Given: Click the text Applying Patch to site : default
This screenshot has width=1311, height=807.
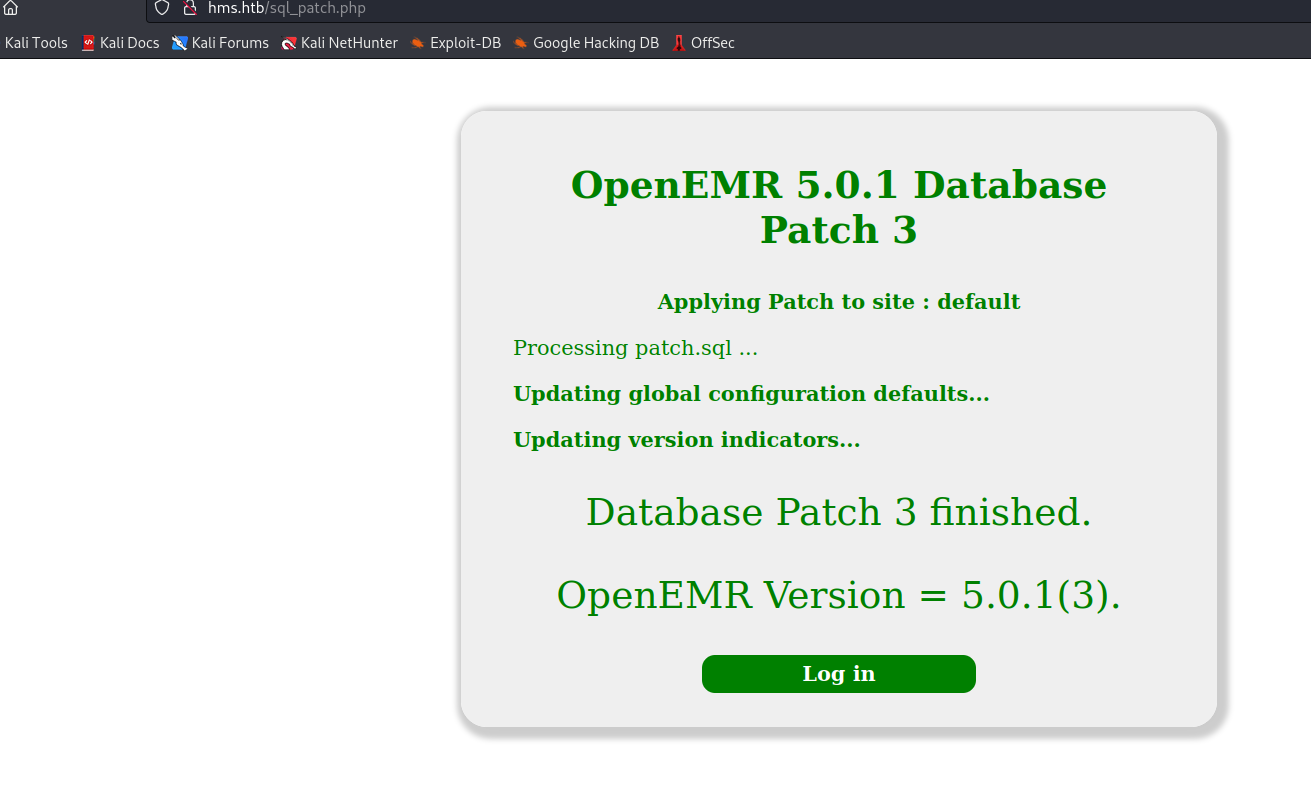Looking at the screenshot, I should 838,302.
